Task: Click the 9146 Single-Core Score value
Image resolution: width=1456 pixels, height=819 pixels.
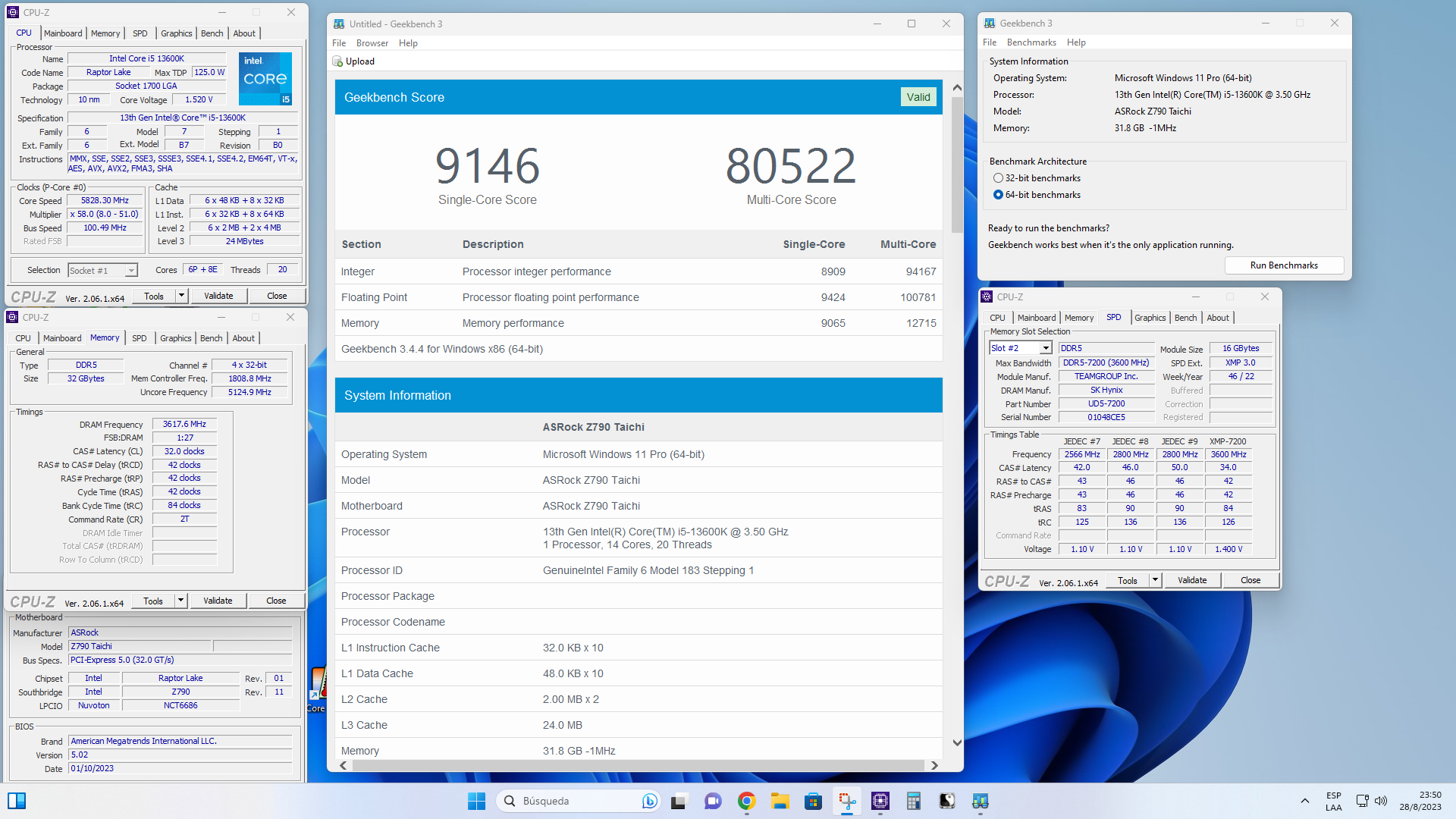Action: 487,166
